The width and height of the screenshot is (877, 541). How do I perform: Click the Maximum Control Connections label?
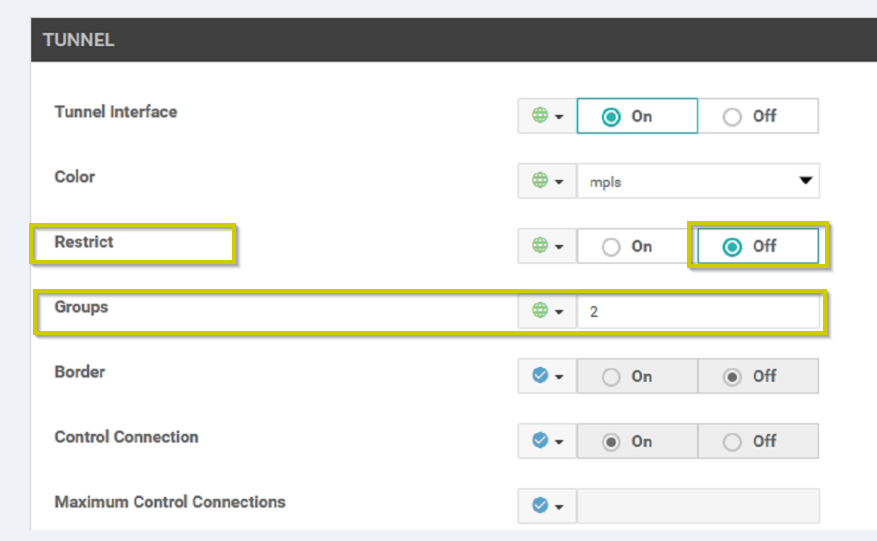170,502
